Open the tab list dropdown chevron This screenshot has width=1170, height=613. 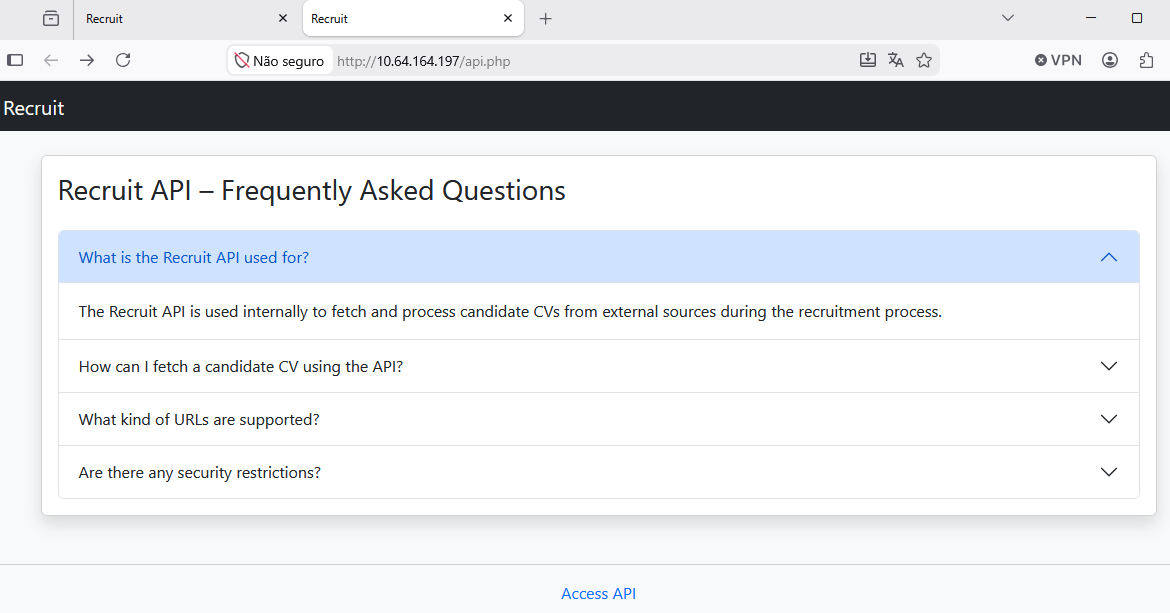(x=1008, y=18)
